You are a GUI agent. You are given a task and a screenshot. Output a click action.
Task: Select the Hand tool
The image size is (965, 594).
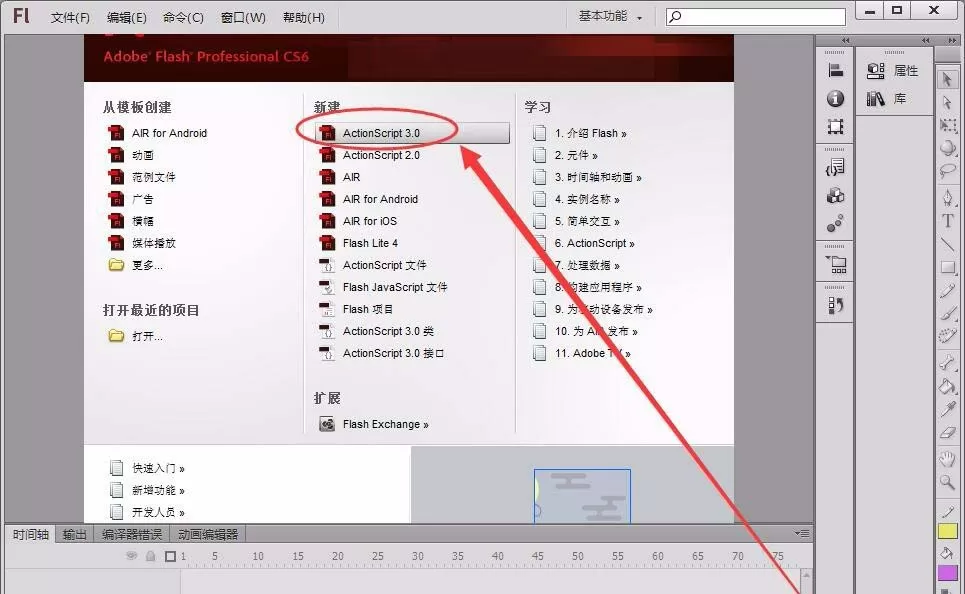(x=948, y=459)
